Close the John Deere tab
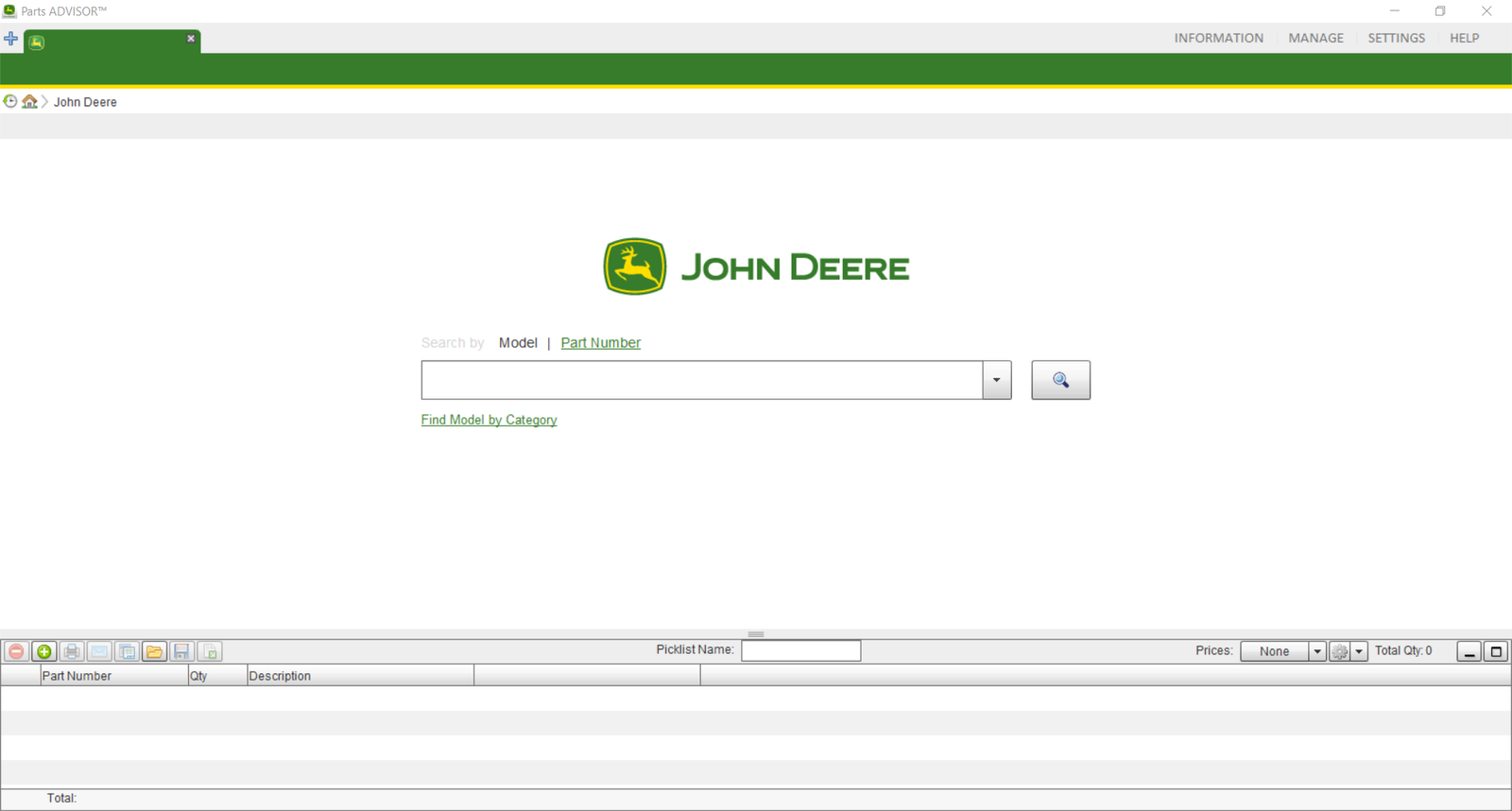This screenshot has height=811, width=1512. pos(191,39)
